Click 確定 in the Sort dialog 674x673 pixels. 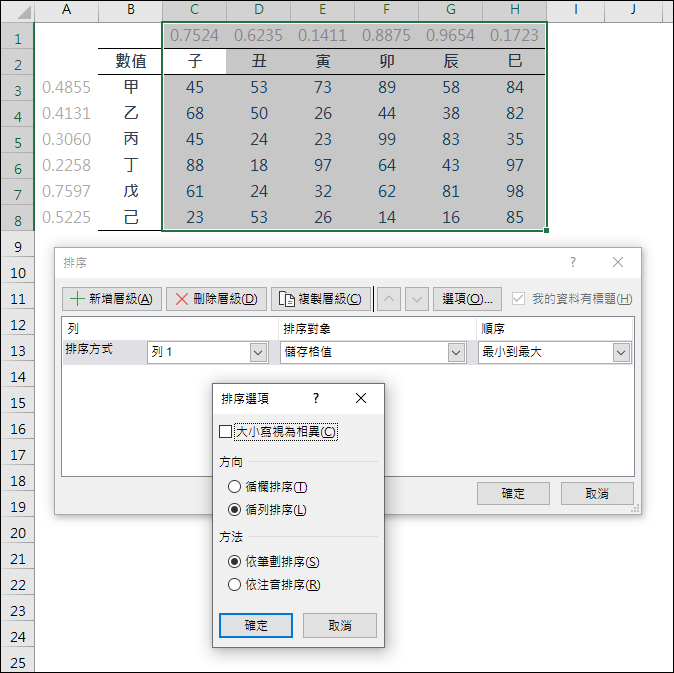click(513, 493)
